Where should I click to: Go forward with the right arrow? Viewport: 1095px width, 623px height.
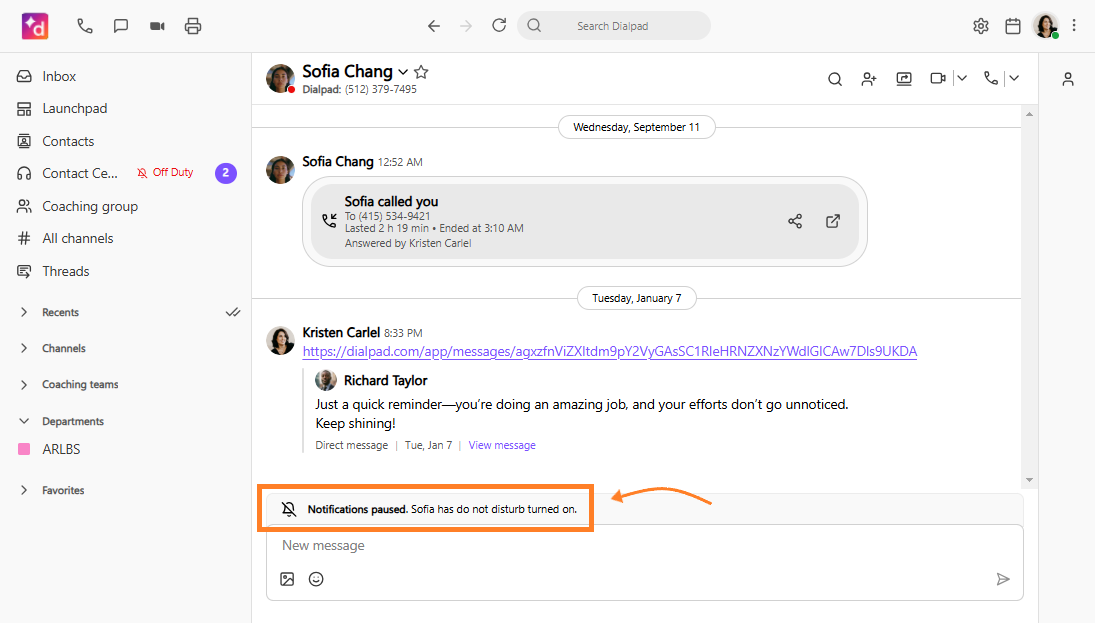coord(466,27)
